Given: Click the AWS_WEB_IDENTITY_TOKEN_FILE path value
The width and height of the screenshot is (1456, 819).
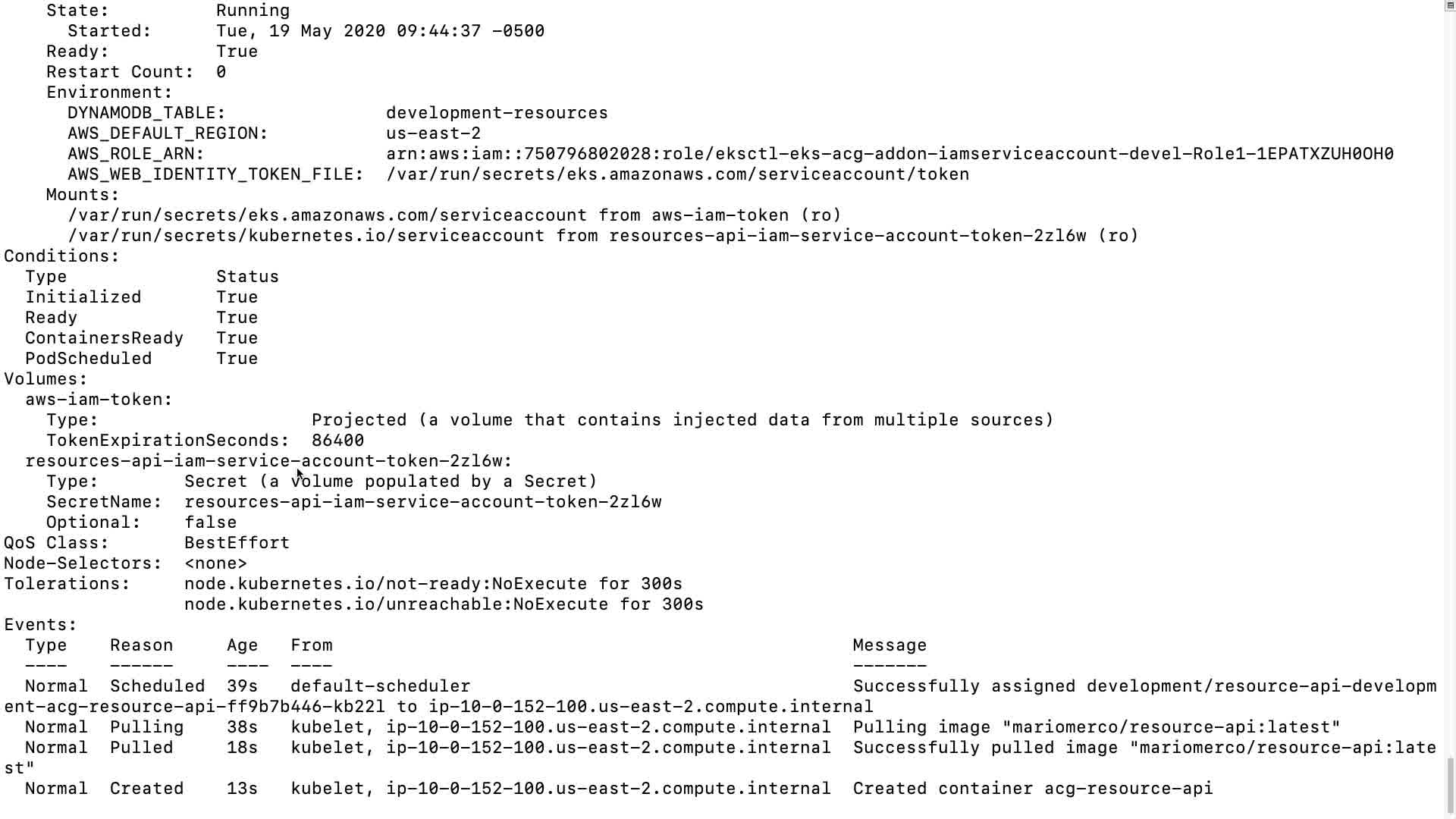Looking at the screenshot, I should (x=677, y=174).
